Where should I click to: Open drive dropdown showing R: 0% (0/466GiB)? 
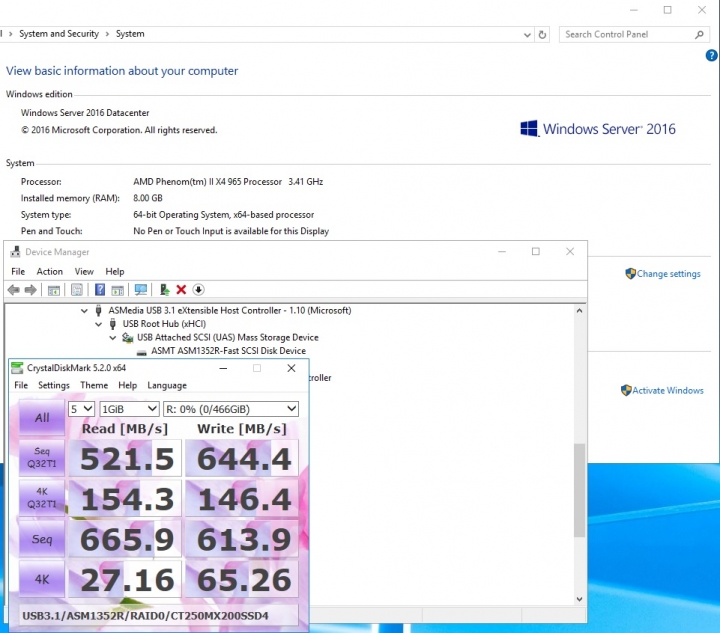pos(231,409)
